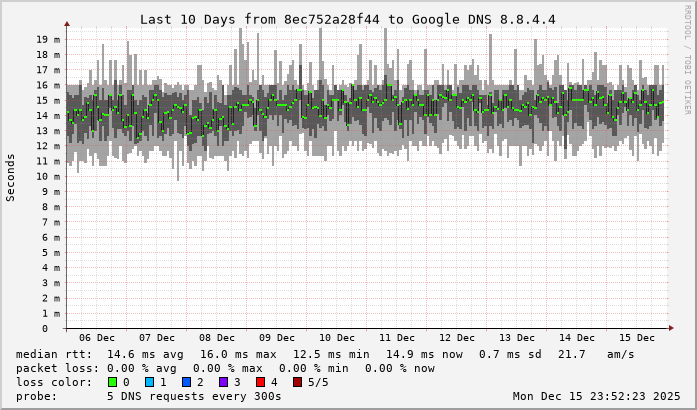Click the graph title mentioning Google DNS 8.8.4.4
The width and height of the screenshot is (697, 410).
pos(347,19)
